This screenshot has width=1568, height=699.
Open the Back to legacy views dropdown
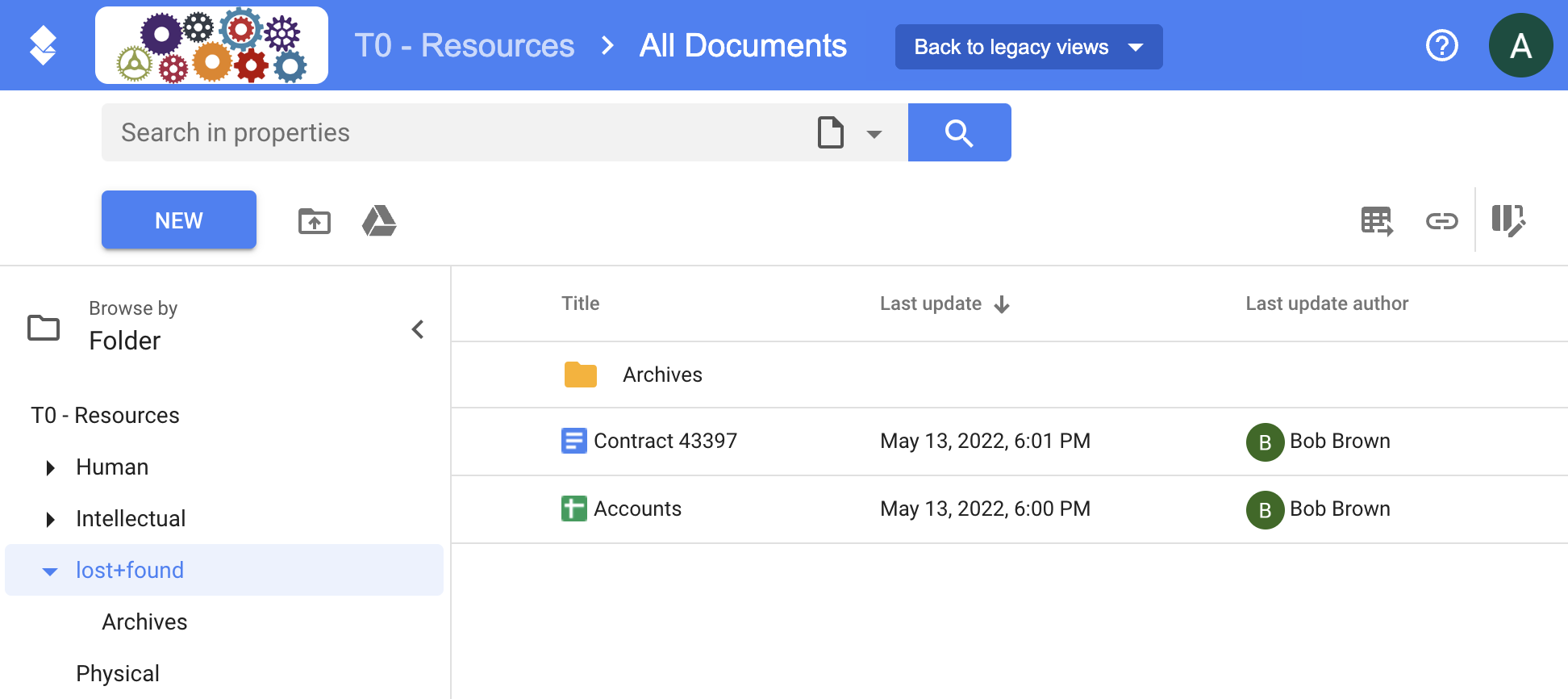[1028, 47]
